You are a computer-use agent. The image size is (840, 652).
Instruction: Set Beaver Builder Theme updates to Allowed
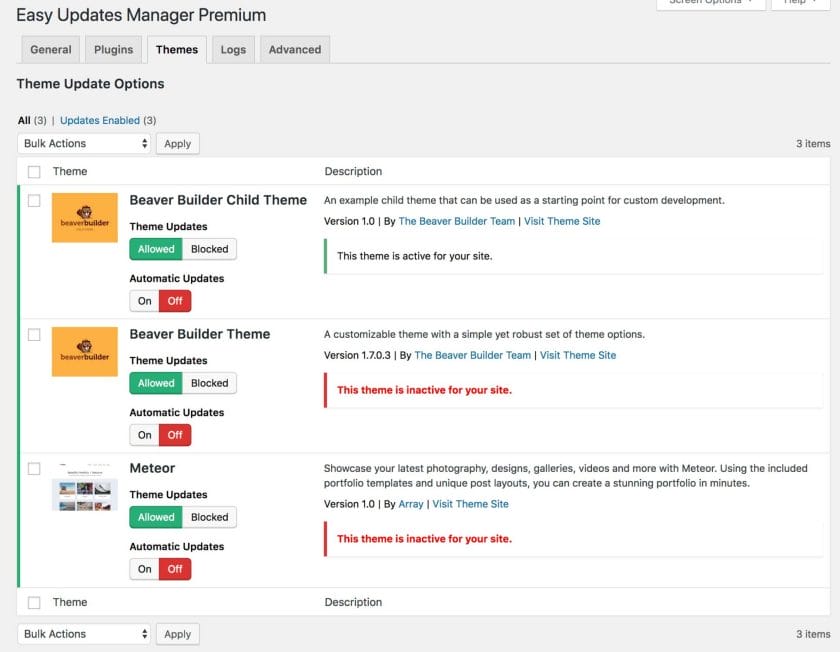click(156, 383)
